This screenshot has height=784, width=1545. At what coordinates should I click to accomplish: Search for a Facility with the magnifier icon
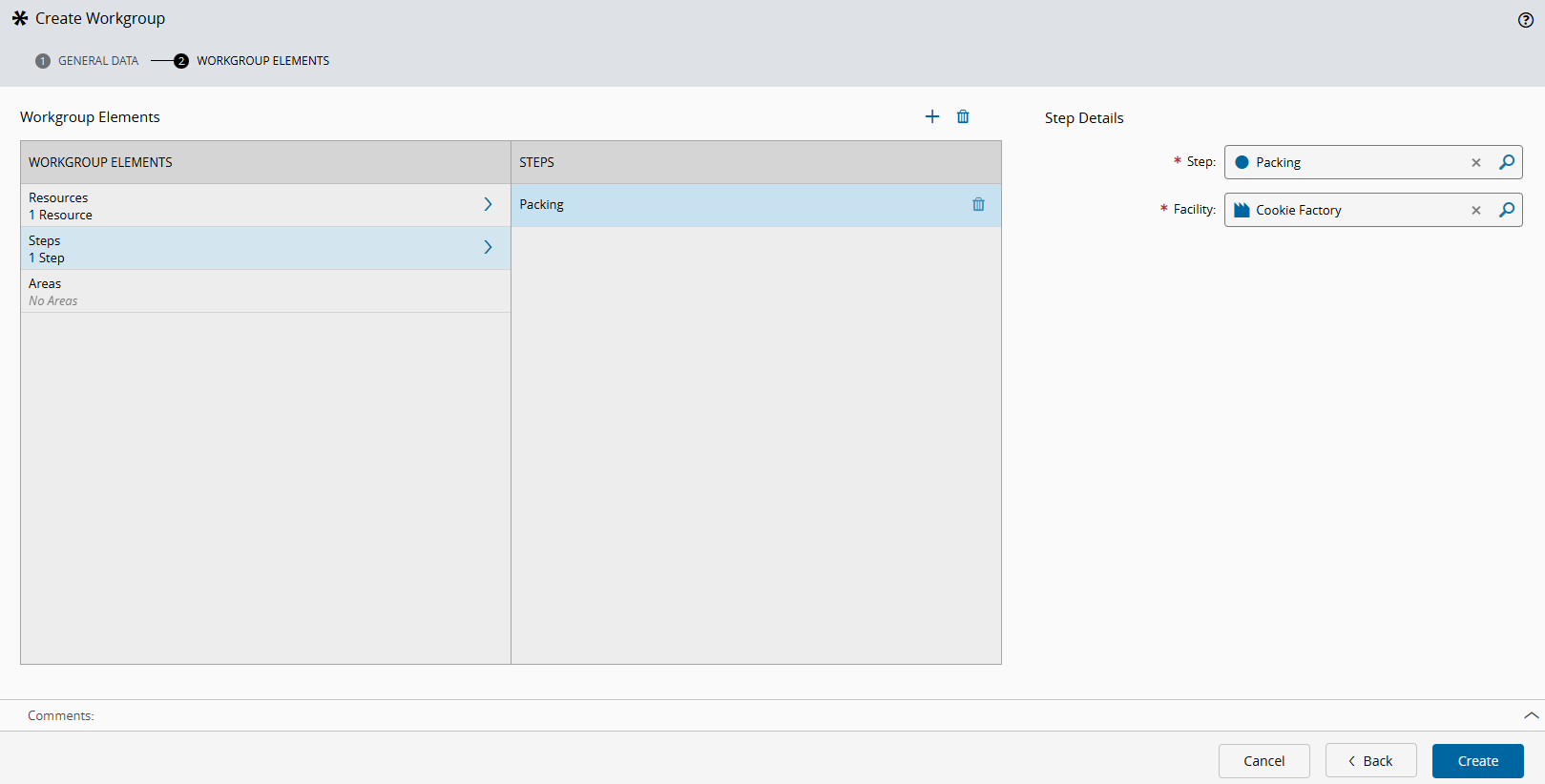(1507, 210)
